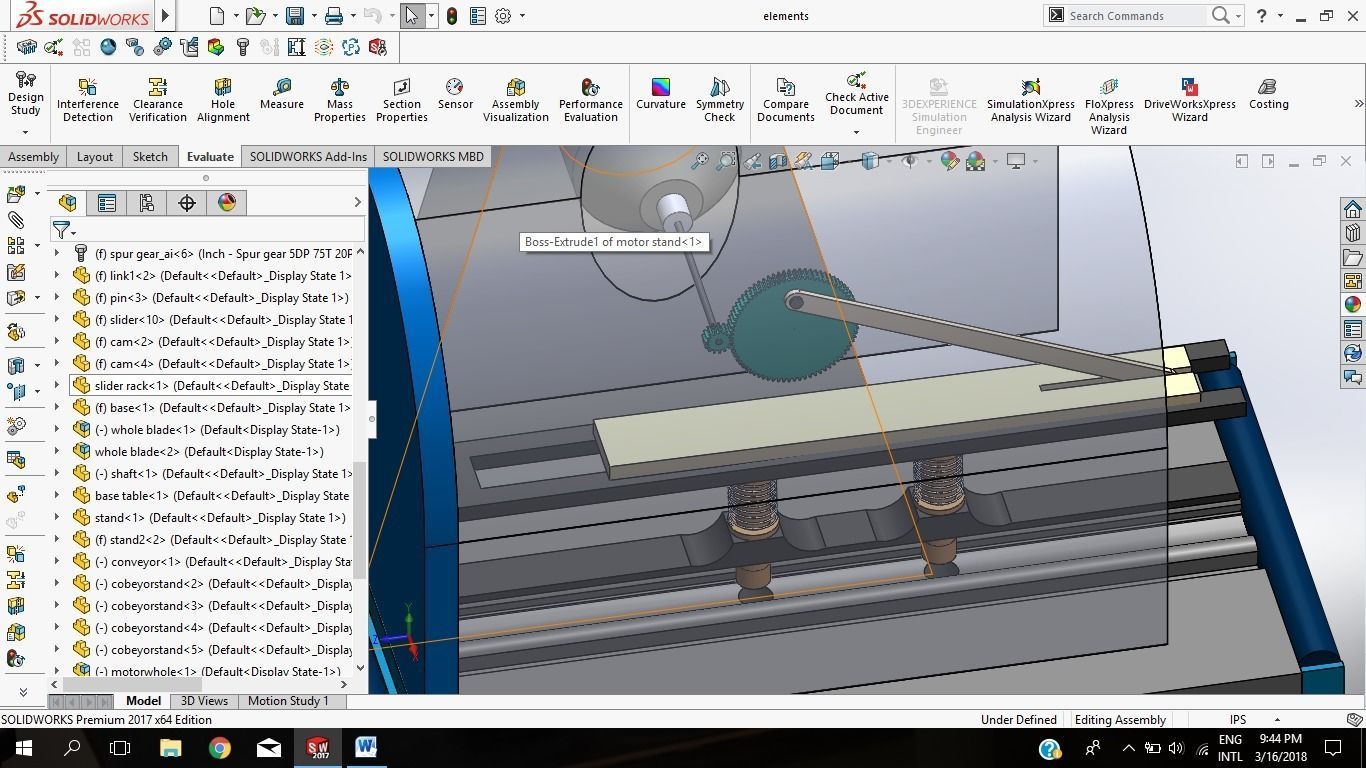Switch to SOLIDWORKS MBD tab
The width and height of the screenshot is (1366, 768).
click(x=433, y=157)
